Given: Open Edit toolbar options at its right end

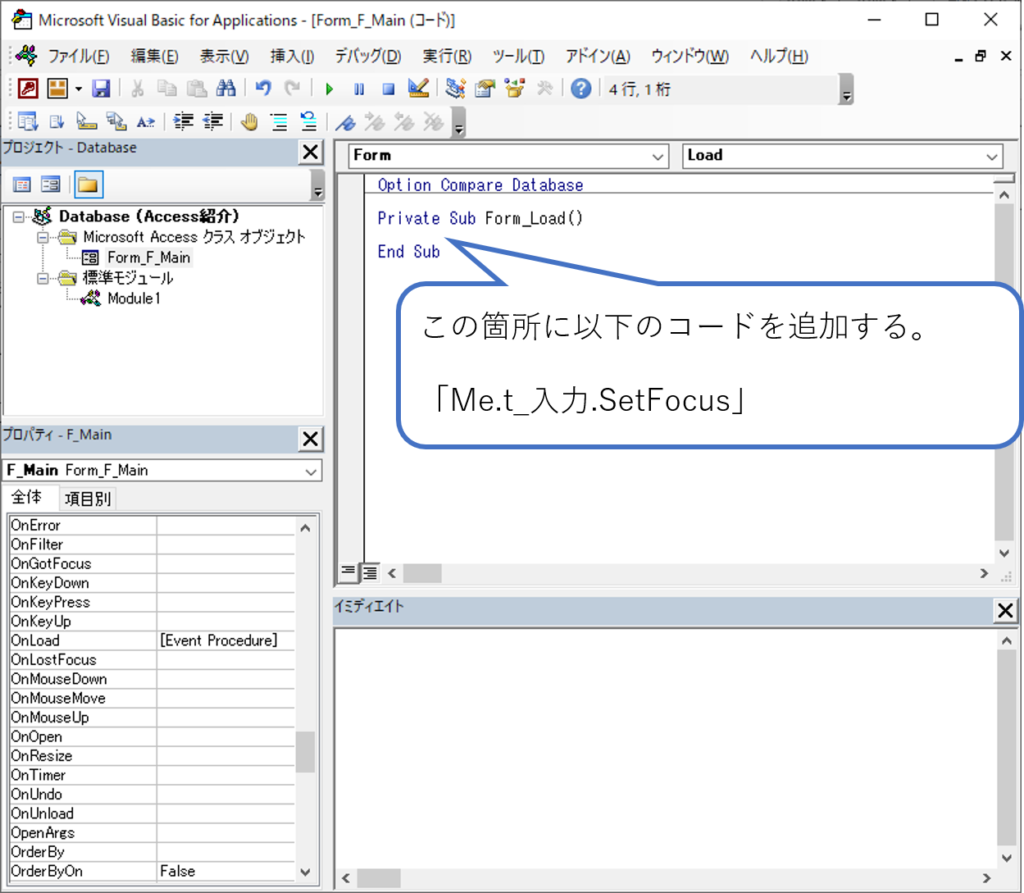Looking at the screenshot, I should click(x=459, y=123).
